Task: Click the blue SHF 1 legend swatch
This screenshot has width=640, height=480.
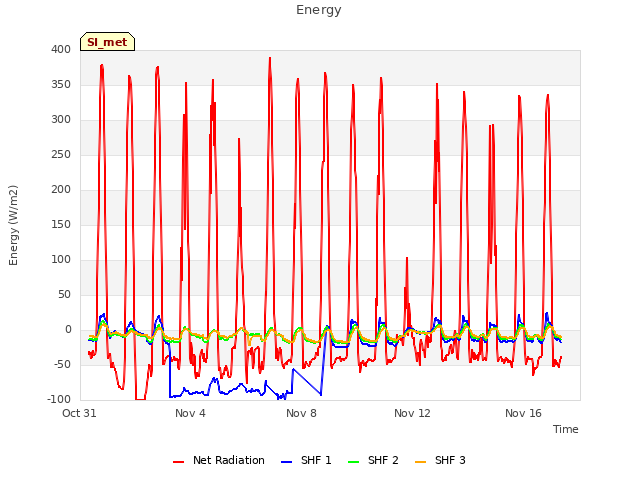Action: (287, 462)
